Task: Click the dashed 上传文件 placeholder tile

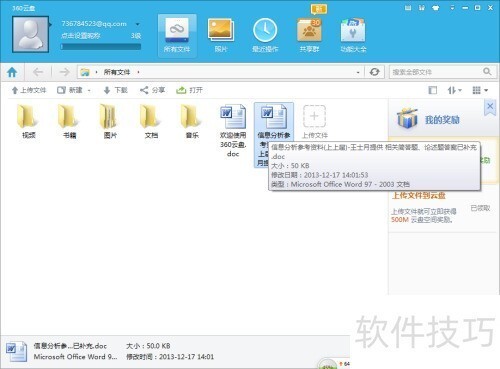Action: (314, 121)
